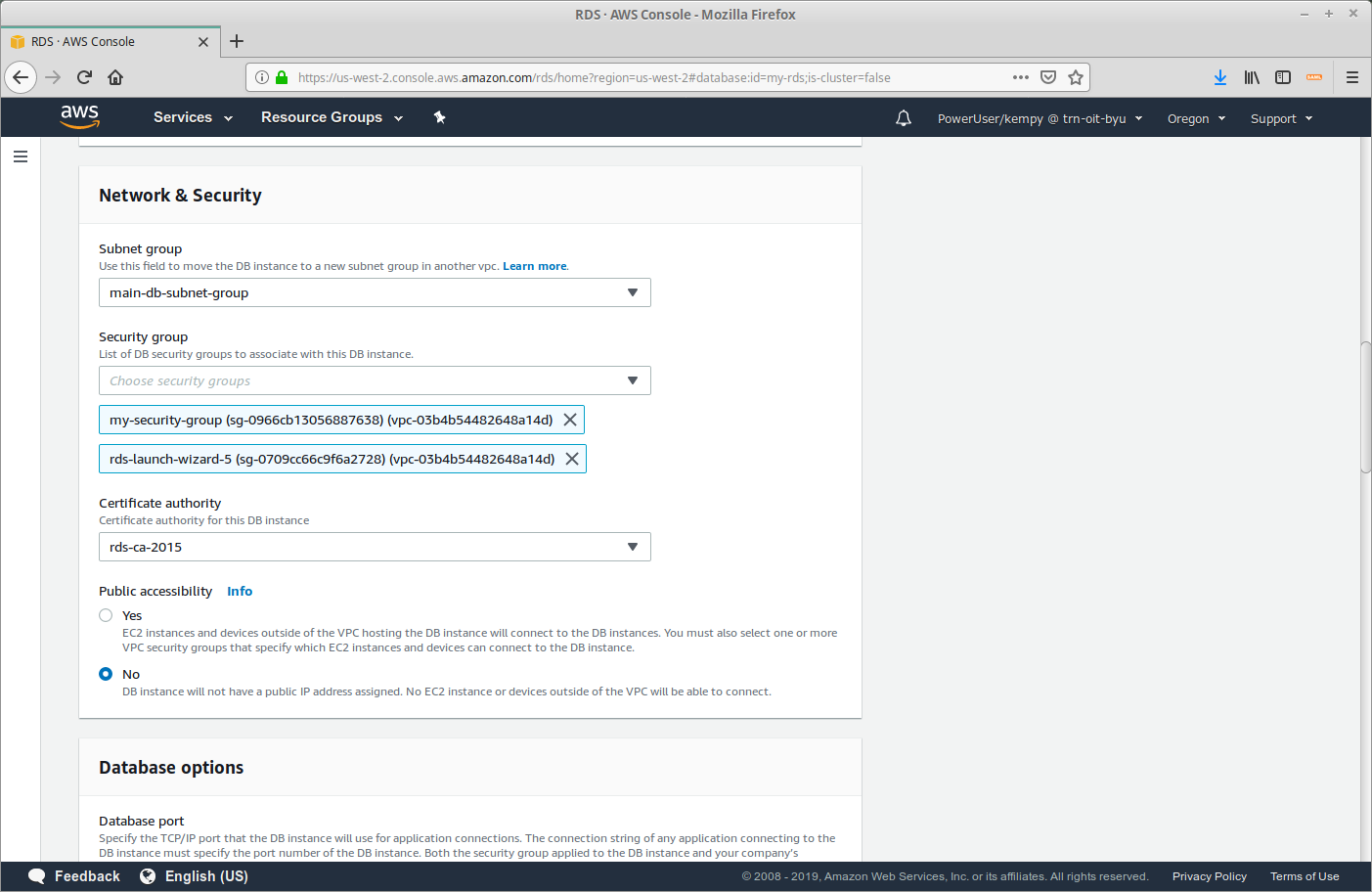The image size is (1372, 892).
Task: Expand the RDS side navigation hamburger
Action: click(21, 156)
